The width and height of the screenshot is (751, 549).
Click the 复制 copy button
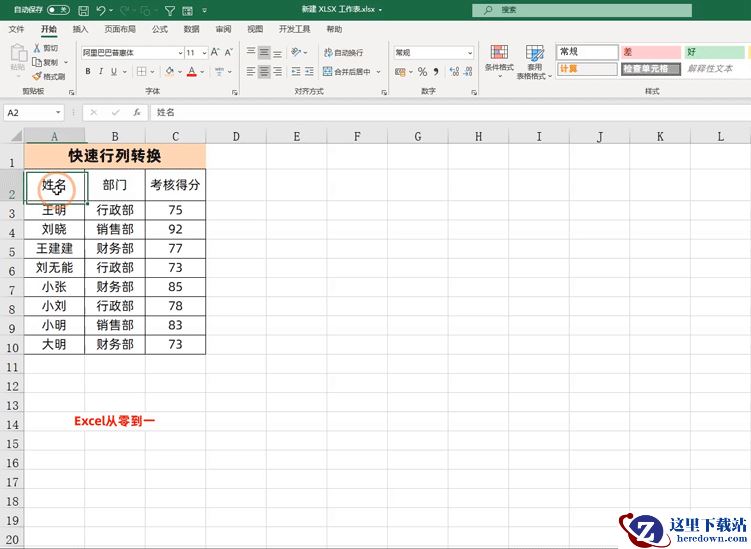click(45, 62)
